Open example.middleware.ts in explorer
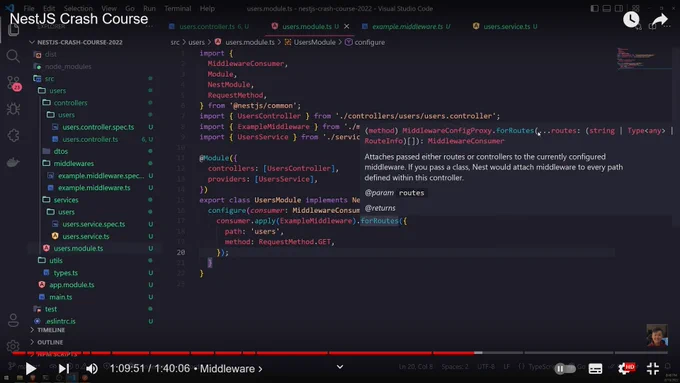This screenshot has width=680, height=383. coord(94,188)
